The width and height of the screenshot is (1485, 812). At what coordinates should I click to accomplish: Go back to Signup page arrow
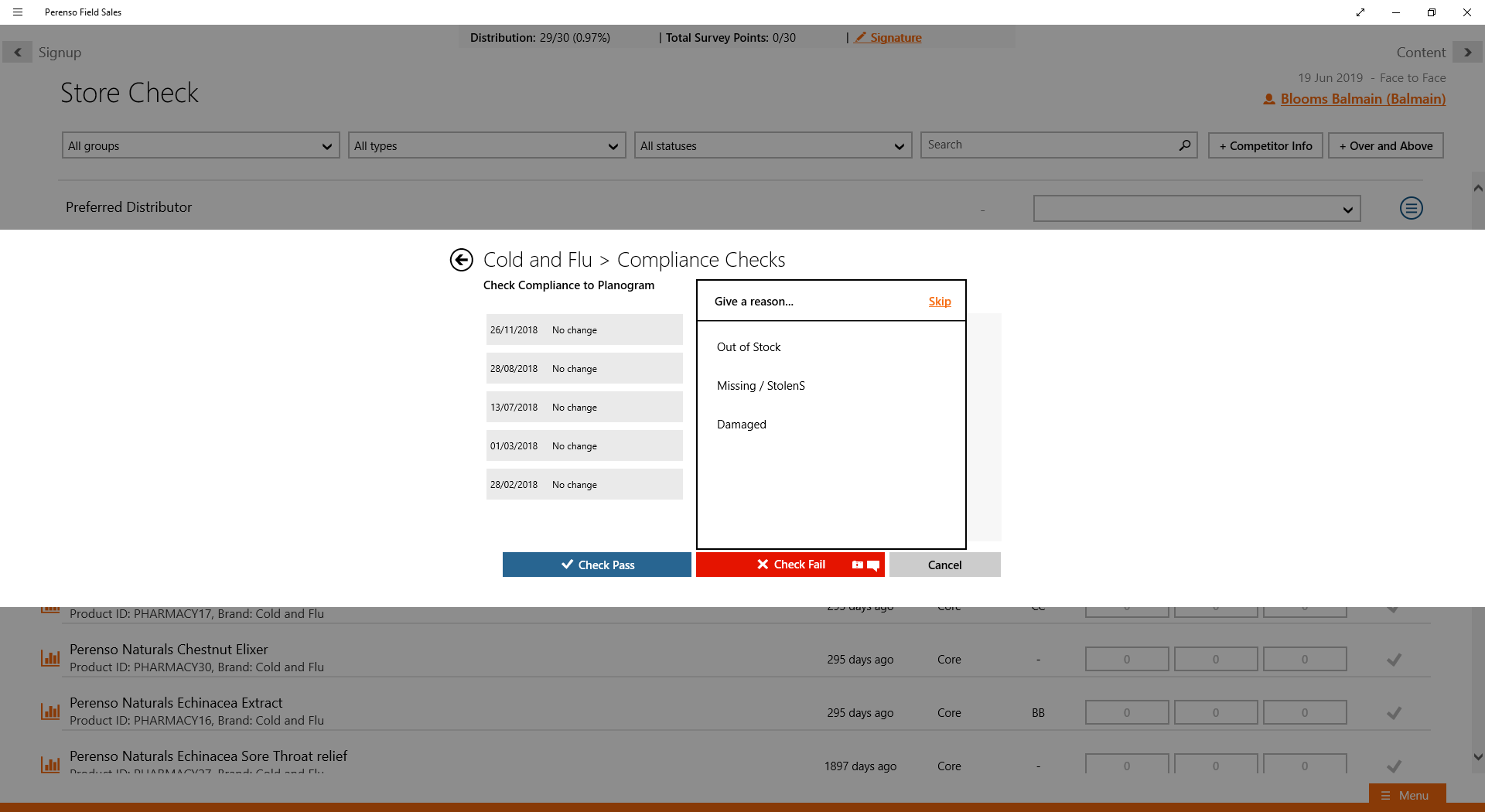pos(17,53)
